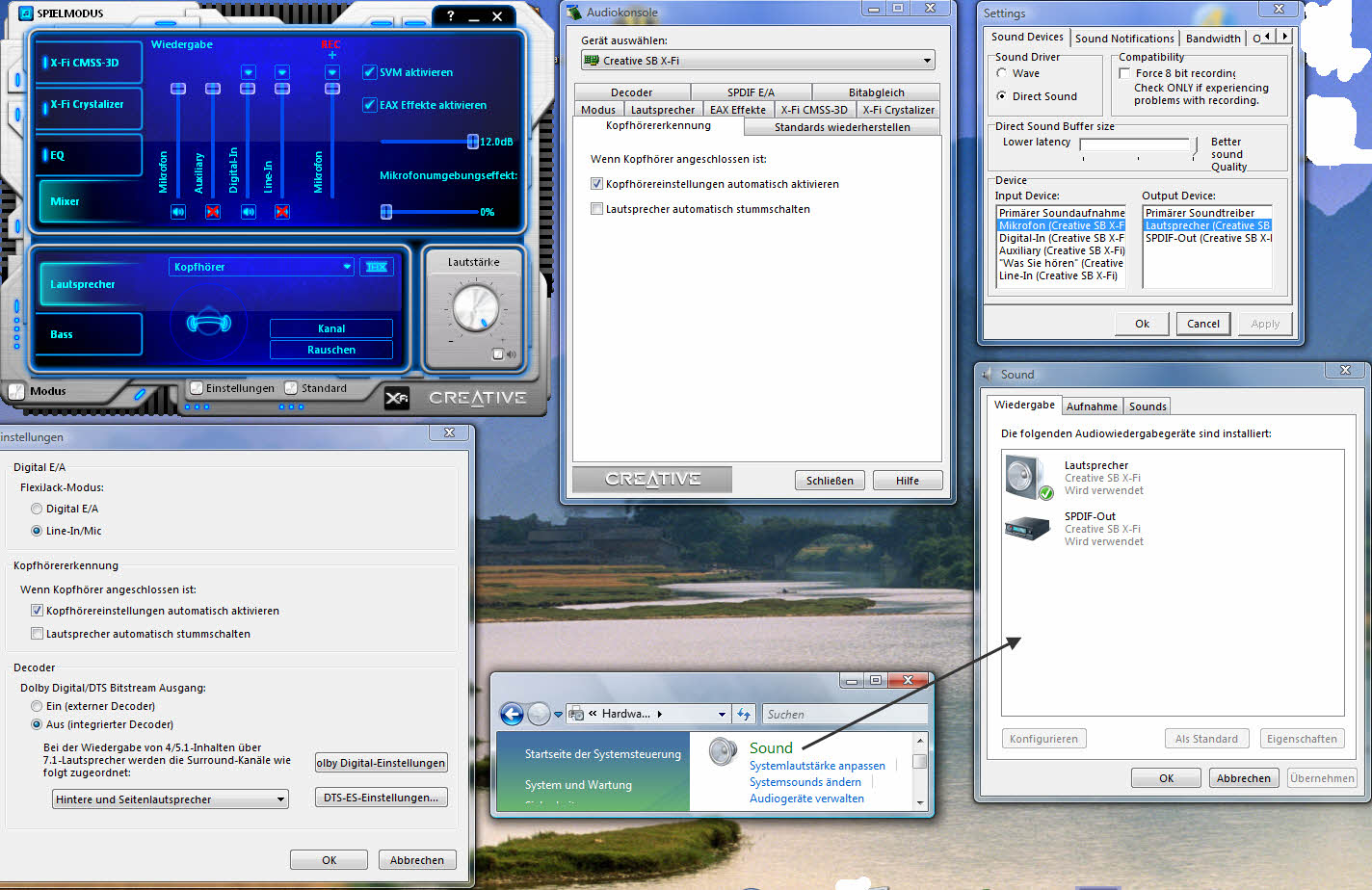Click the Sound speaker icon in Systemsteuerung
Screen dimensions: 1372x890
723,751
